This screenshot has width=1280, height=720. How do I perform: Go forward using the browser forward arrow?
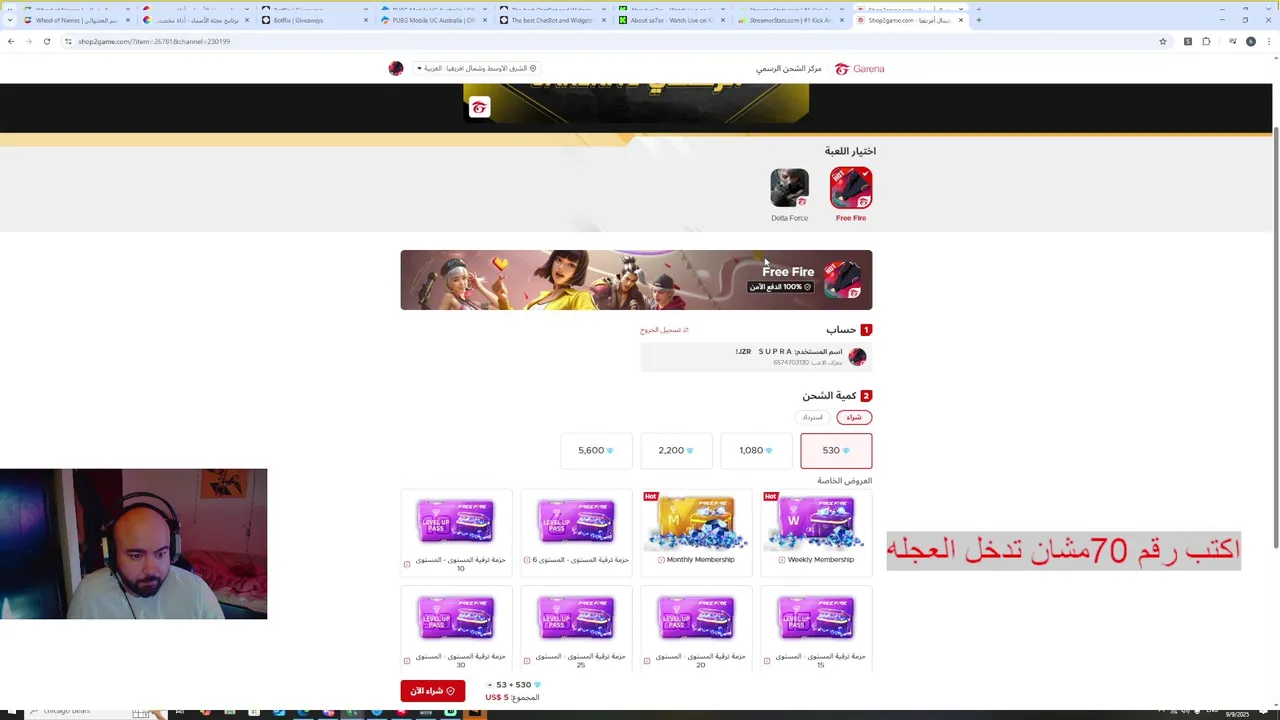(x=29, y=42)
